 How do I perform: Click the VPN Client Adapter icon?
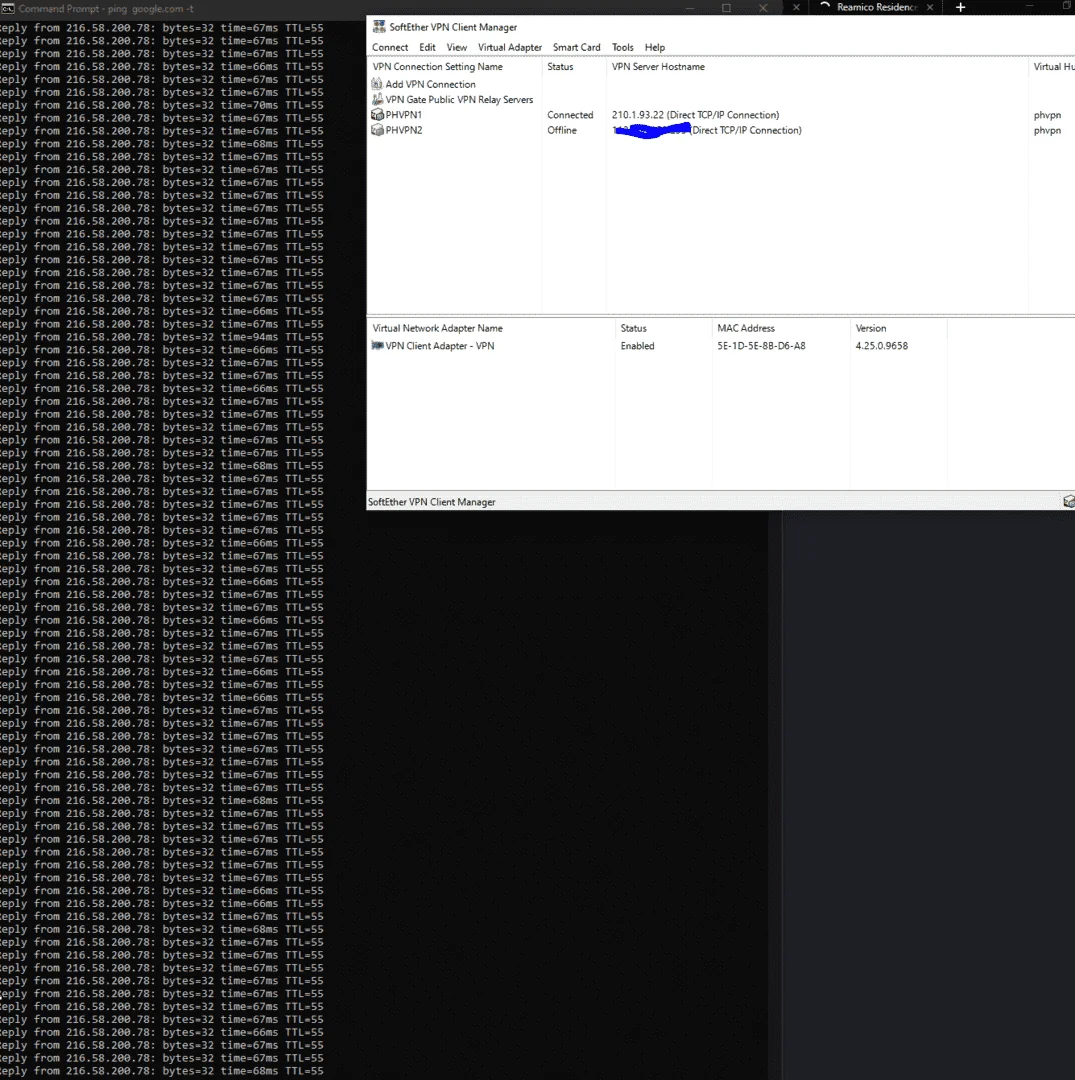coord(377,346)
